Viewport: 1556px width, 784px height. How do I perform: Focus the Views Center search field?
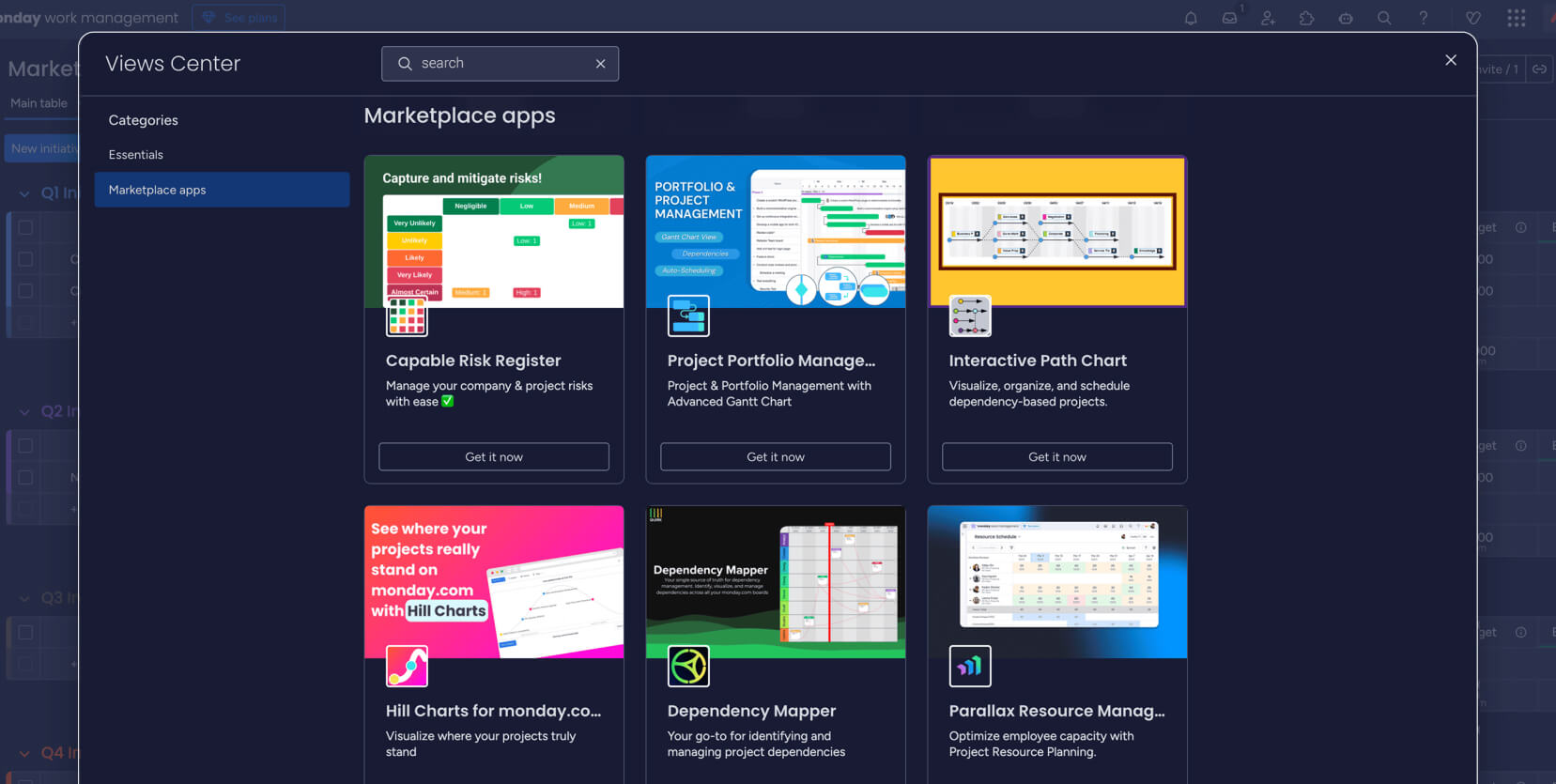500,64
